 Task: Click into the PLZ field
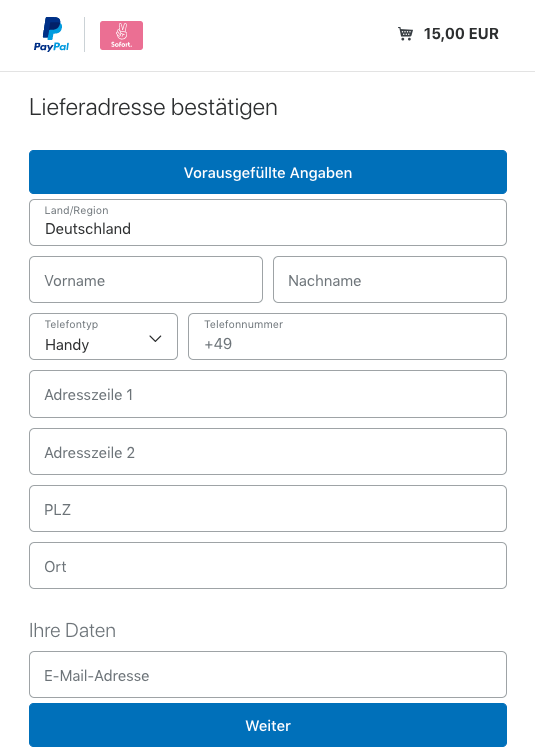(268, 508)
